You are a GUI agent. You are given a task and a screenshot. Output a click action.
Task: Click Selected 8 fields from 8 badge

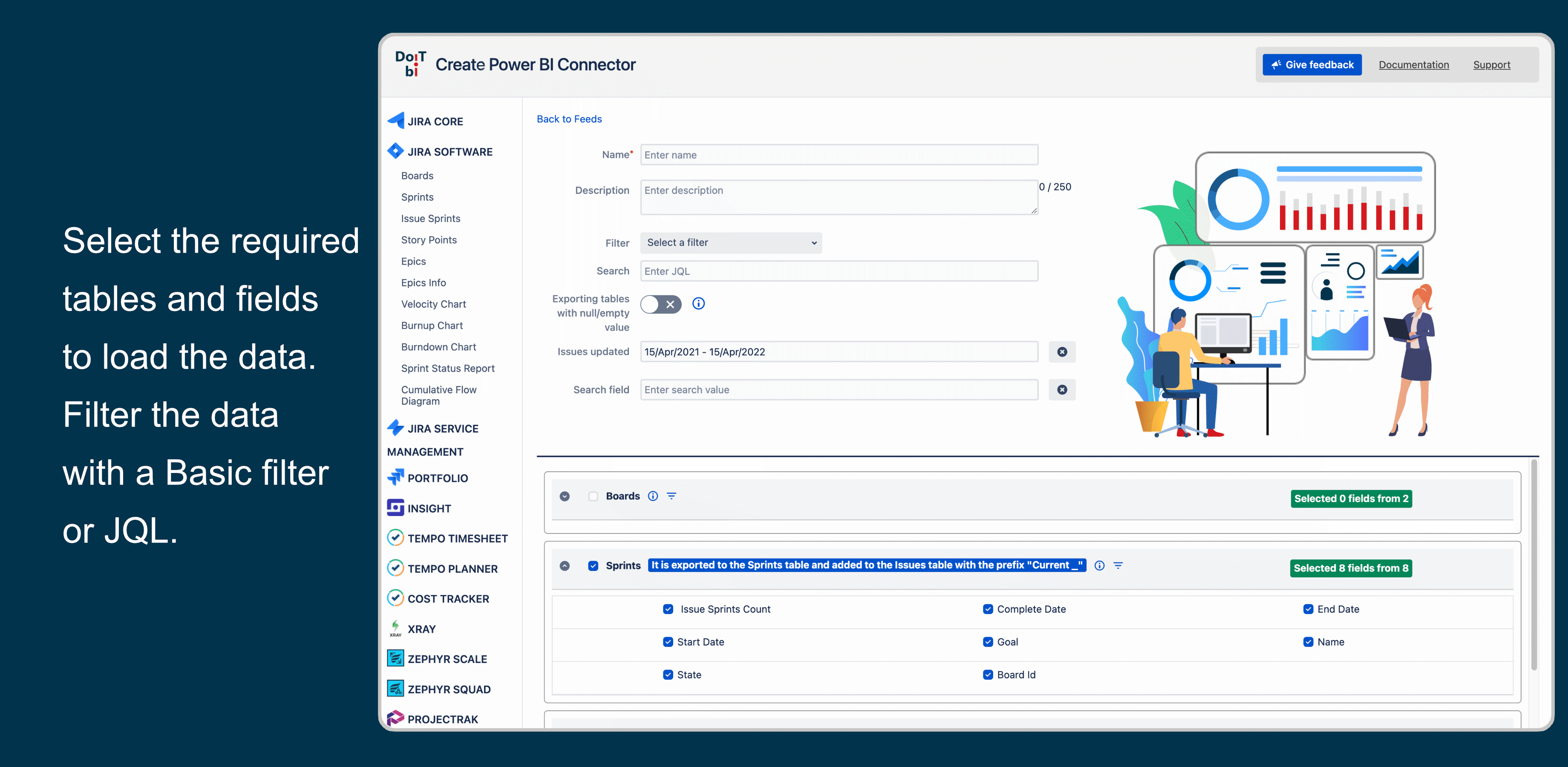click(1351, 568)
